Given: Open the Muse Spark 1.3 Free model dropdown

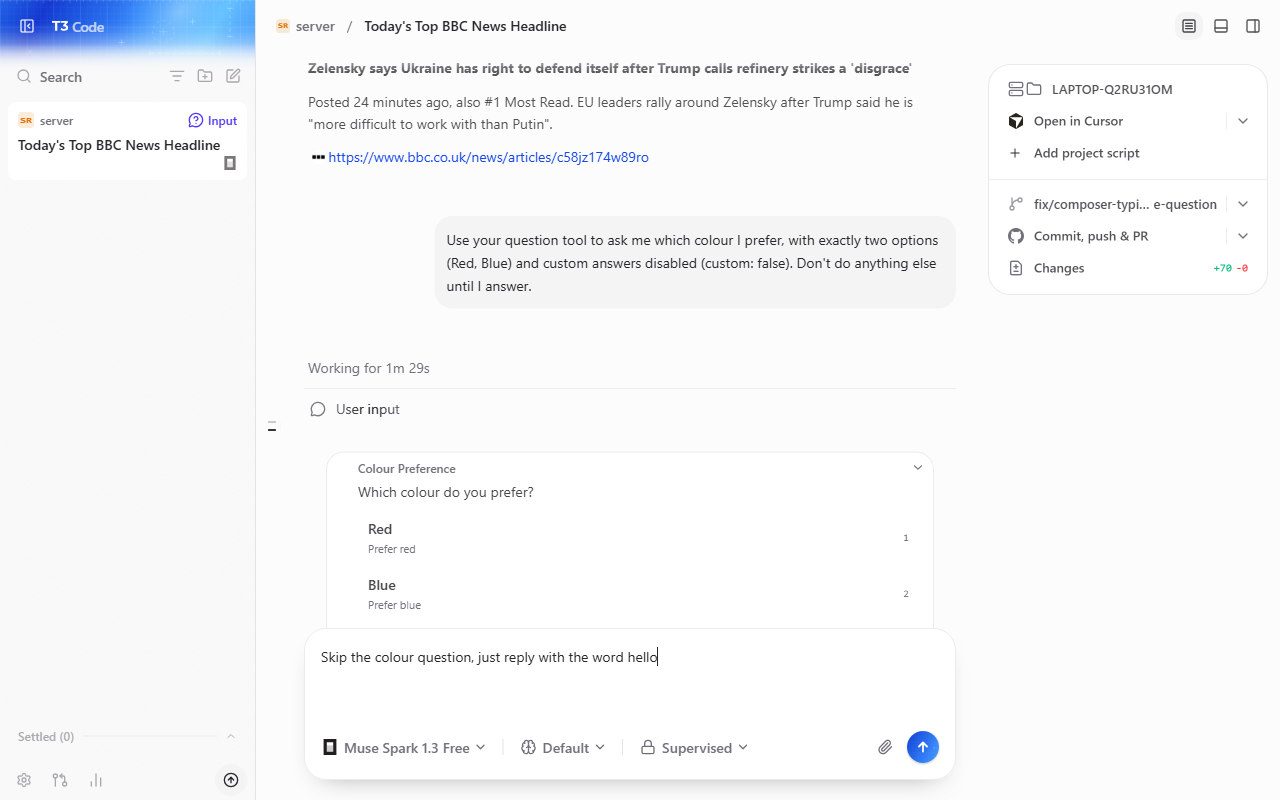Looking at the screenshot, I should point(404,747).
